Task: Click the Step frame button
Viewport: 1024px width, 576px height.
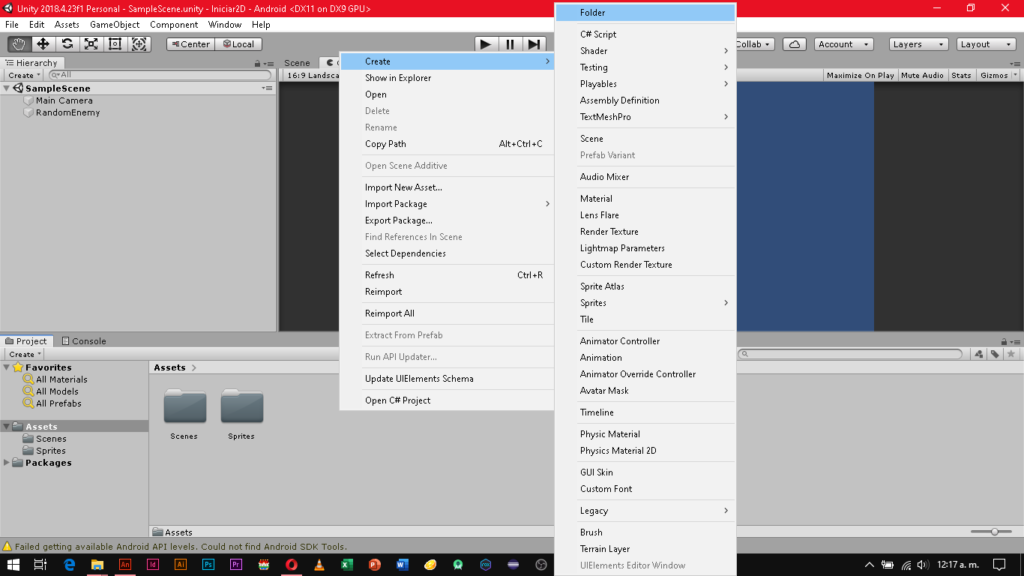Action: [x=534, y=44]
